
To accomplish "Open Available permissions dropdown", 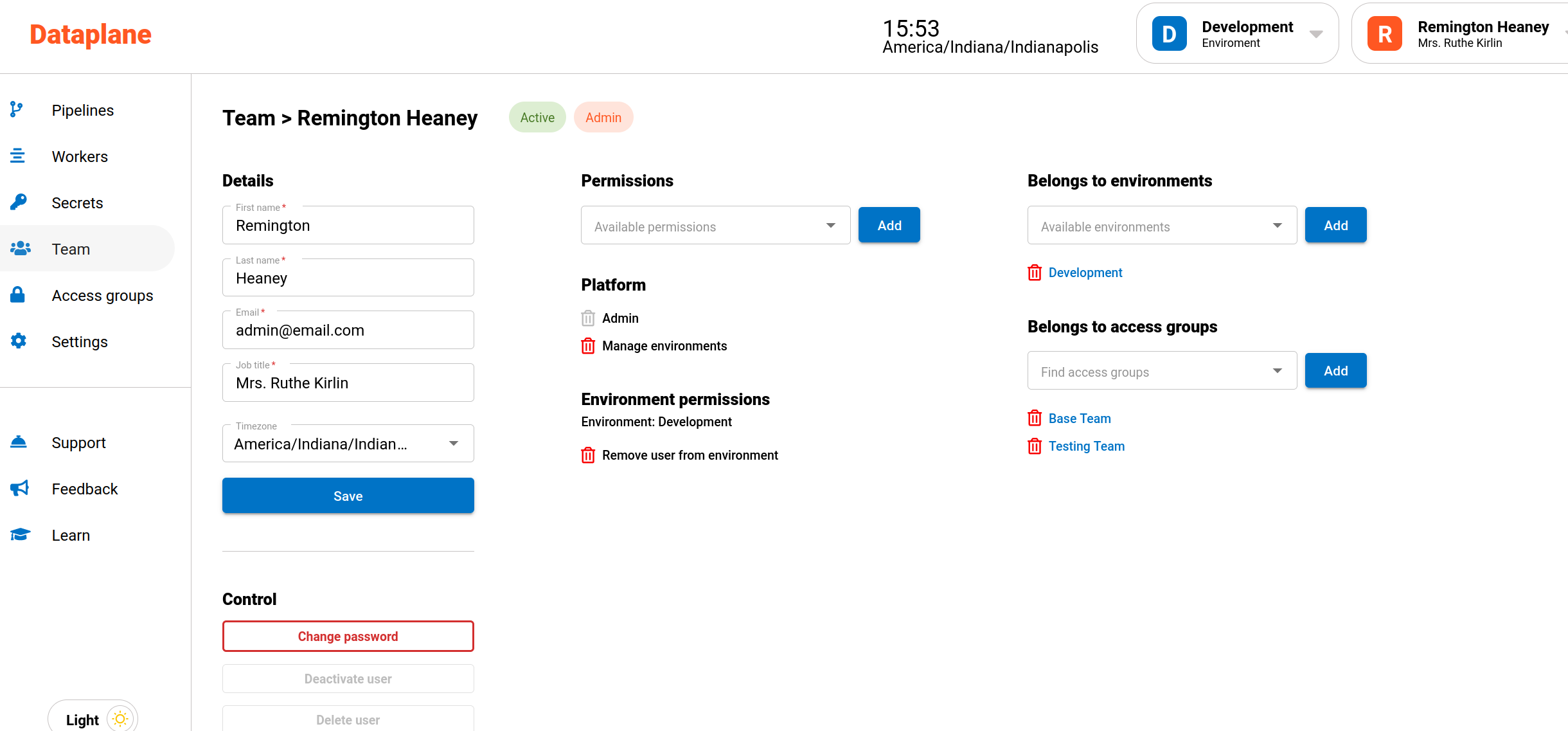I will click(x=715, y=226).
